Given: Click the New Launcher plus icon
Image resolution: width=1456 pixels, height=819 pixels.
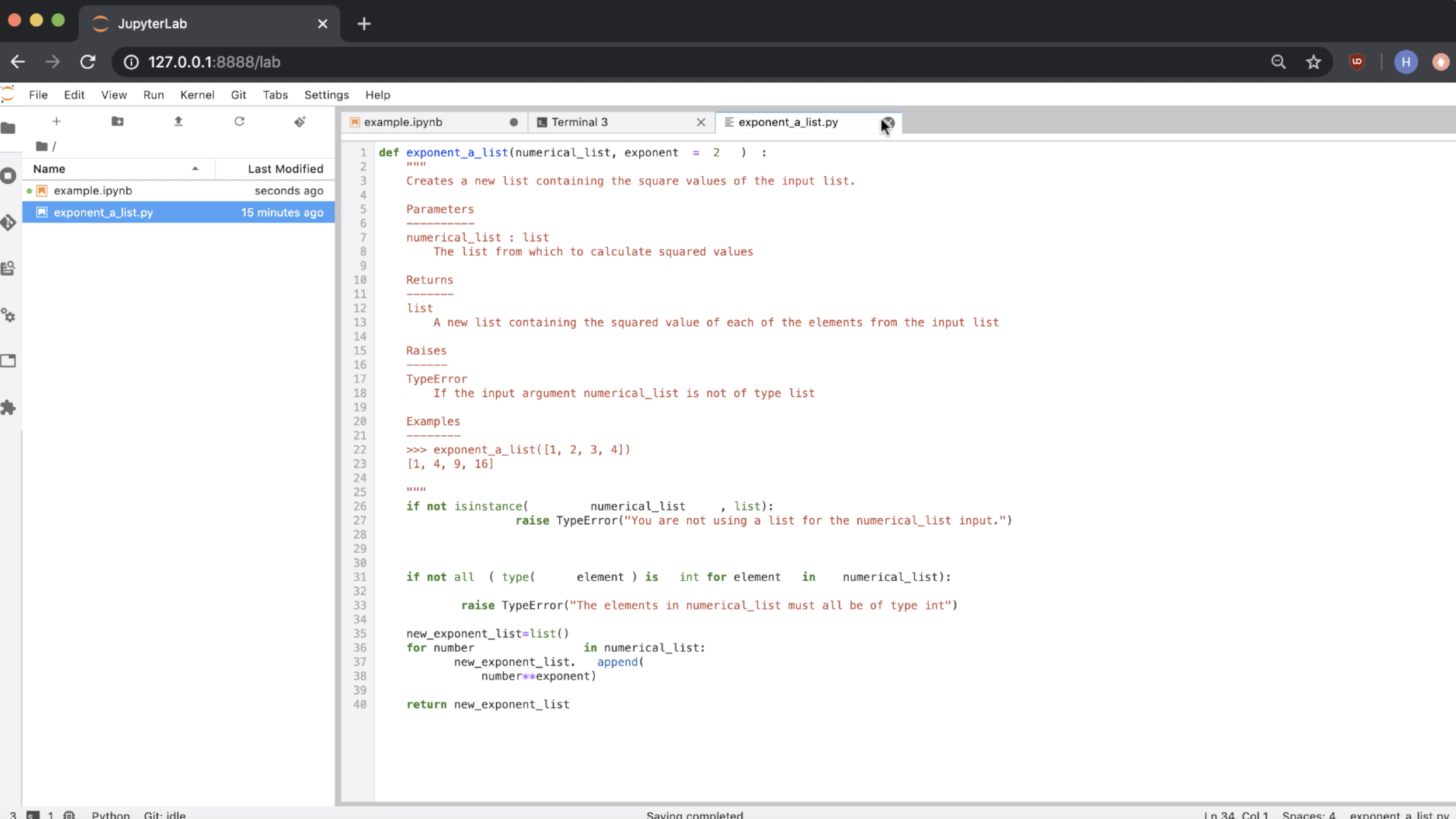Looking at the screenshot, I should [56, 121].
